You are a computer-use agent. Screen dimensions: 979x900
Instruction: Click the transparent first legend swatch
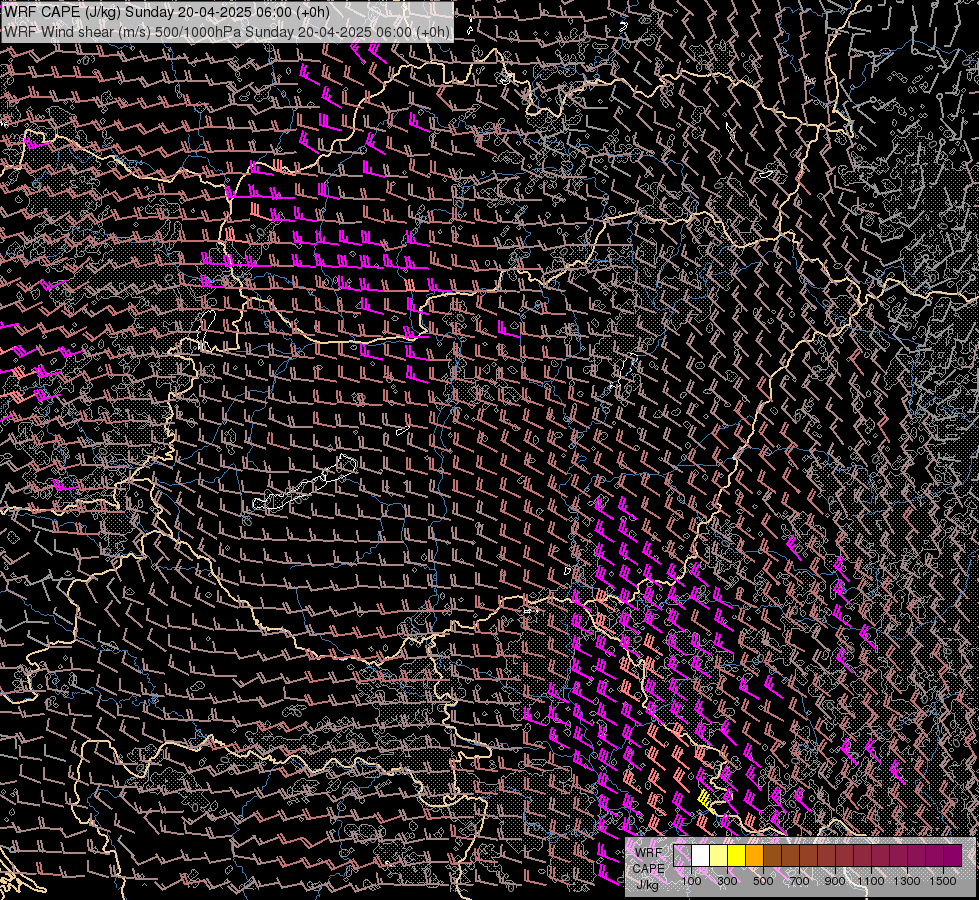point(682,856)
